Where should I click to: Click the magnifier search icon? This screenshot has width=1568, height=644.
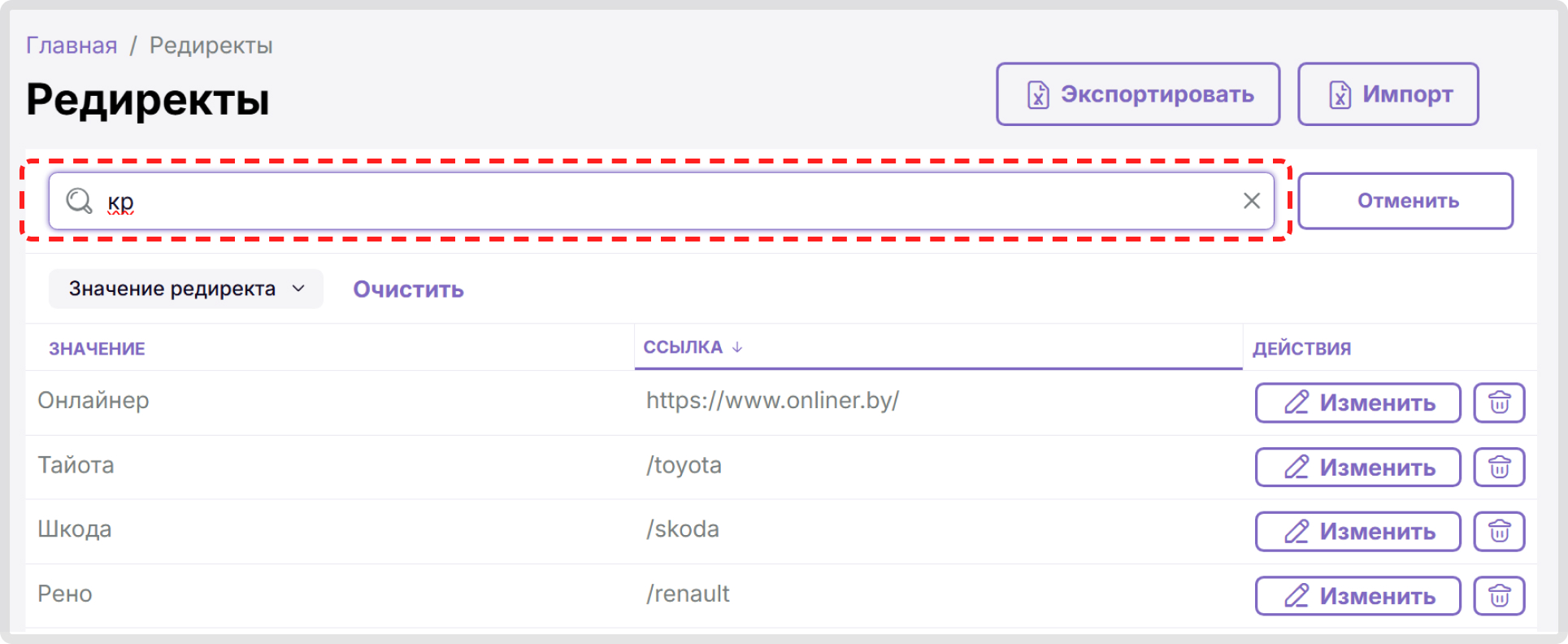coord(79,201)
